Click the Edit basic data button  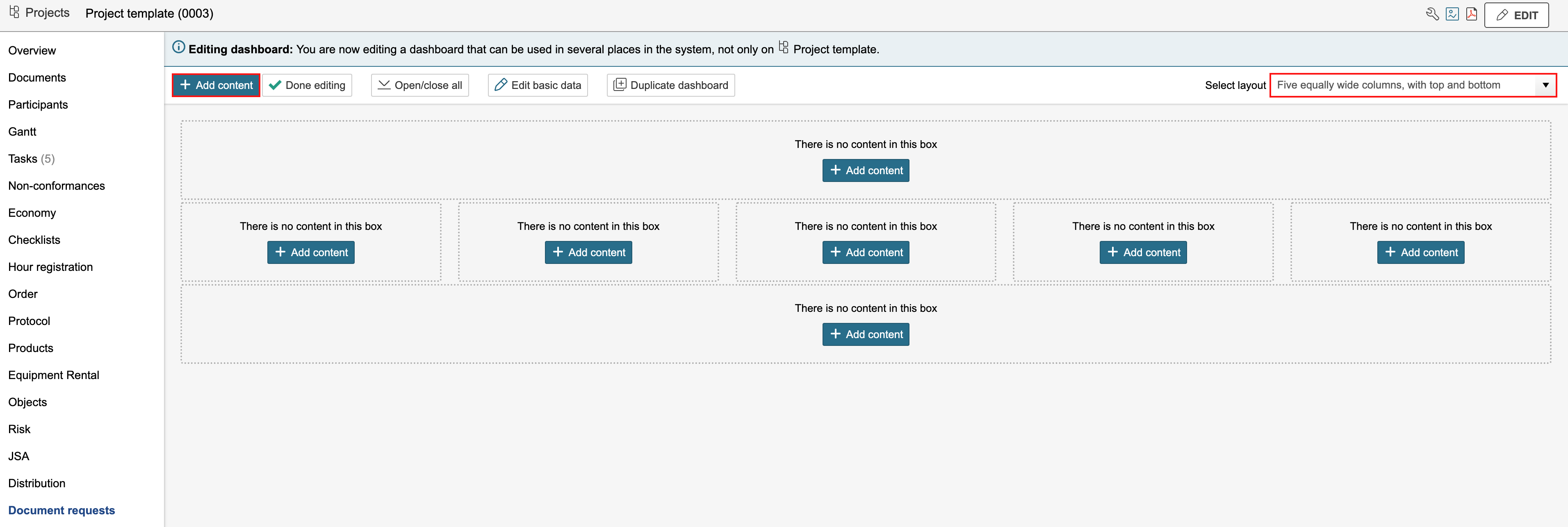click(538, 85)
